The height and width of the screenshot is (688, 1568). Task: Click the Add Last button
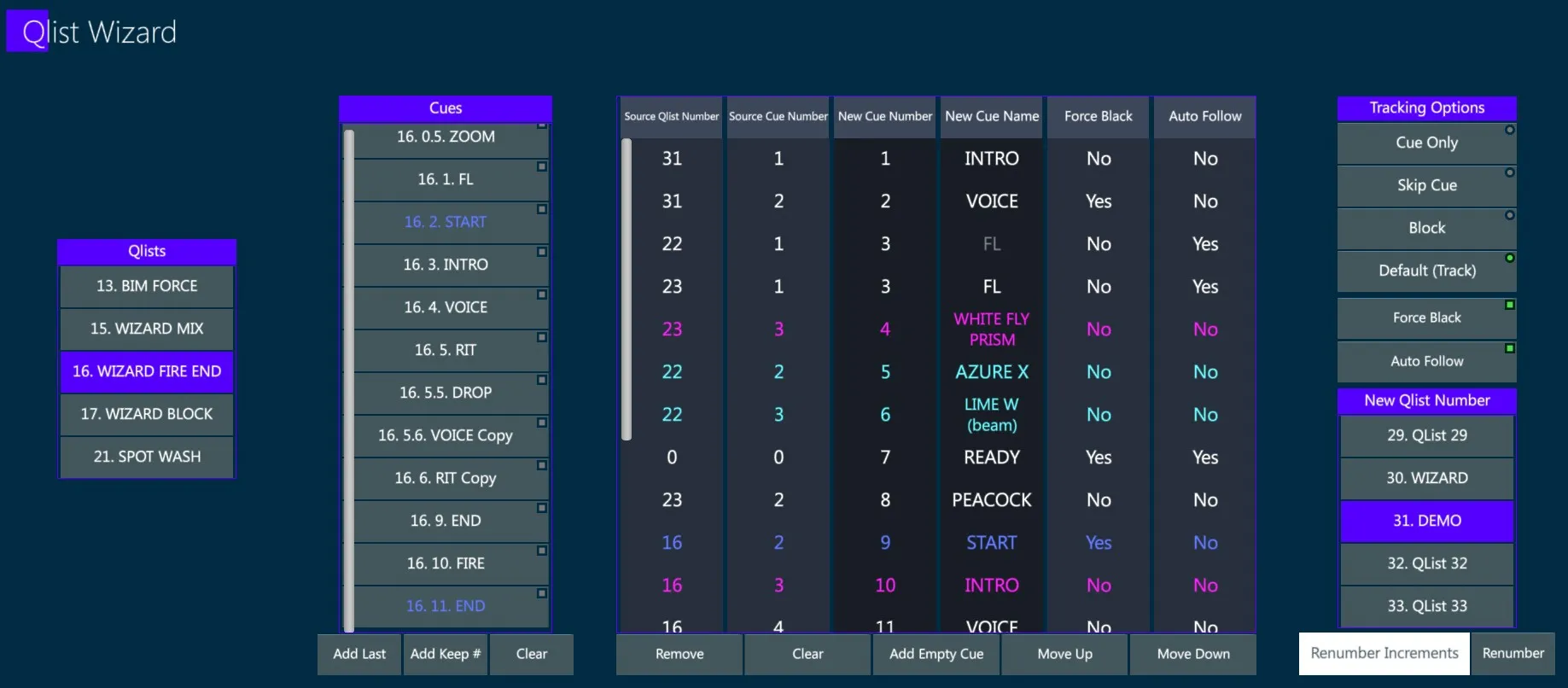click(359, 655)
